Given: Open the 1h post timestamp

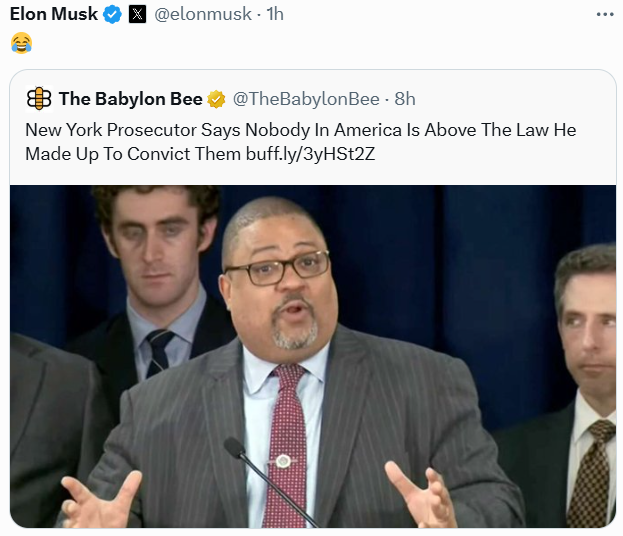Looking at the screenshot, I should tap(275, 14).
